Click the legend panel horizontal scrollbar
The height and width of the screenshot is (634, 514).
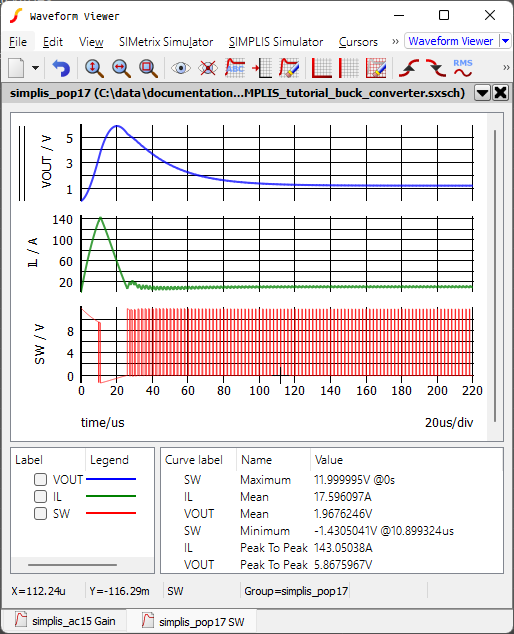(x=72, y=564)
